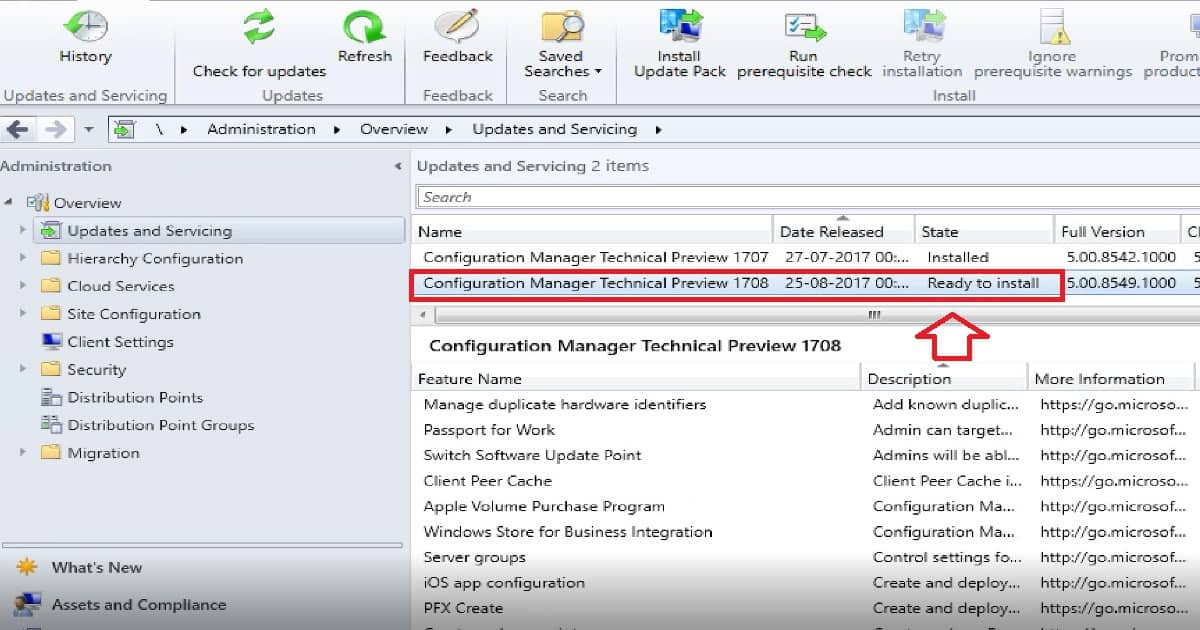Expand the Updates and Servicing tree node

click(x=23, y=230)
